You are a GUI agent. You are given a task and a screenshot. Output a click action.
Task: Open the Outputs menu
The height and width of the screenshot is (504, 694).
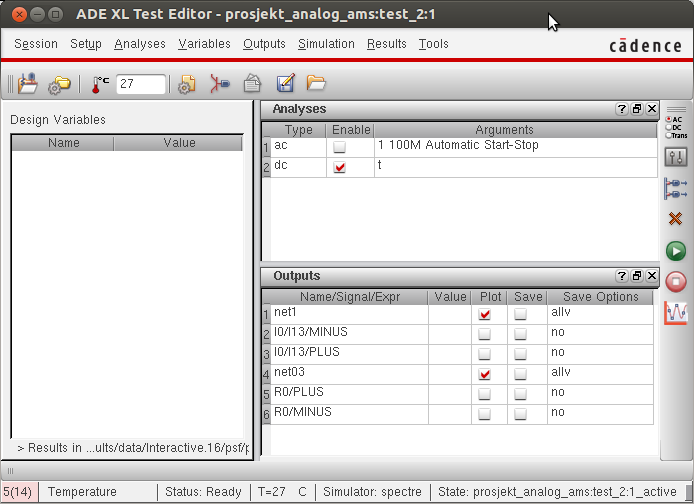pyautogui.click(x=264, y=44)
